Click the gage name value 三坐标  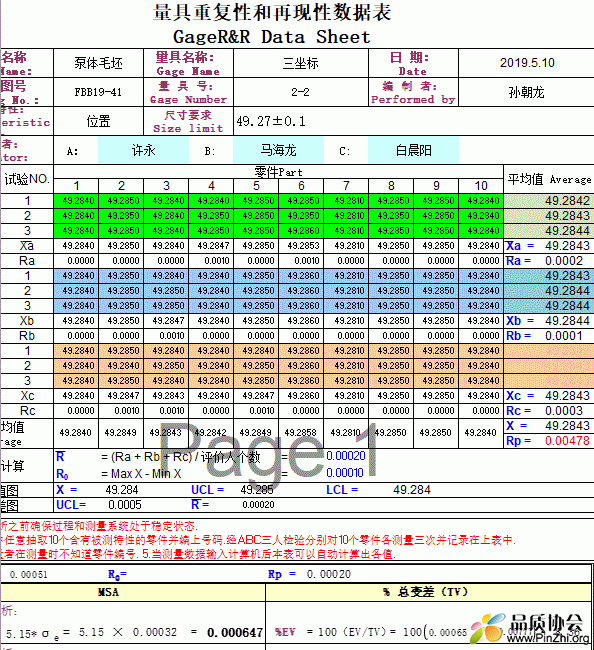(301, 63)
